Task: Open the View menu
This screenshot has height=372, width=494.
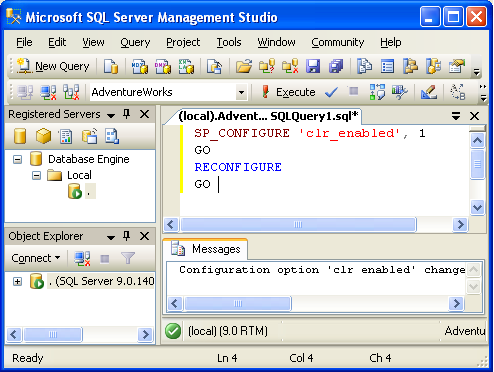Action: (x=93, y=42)
